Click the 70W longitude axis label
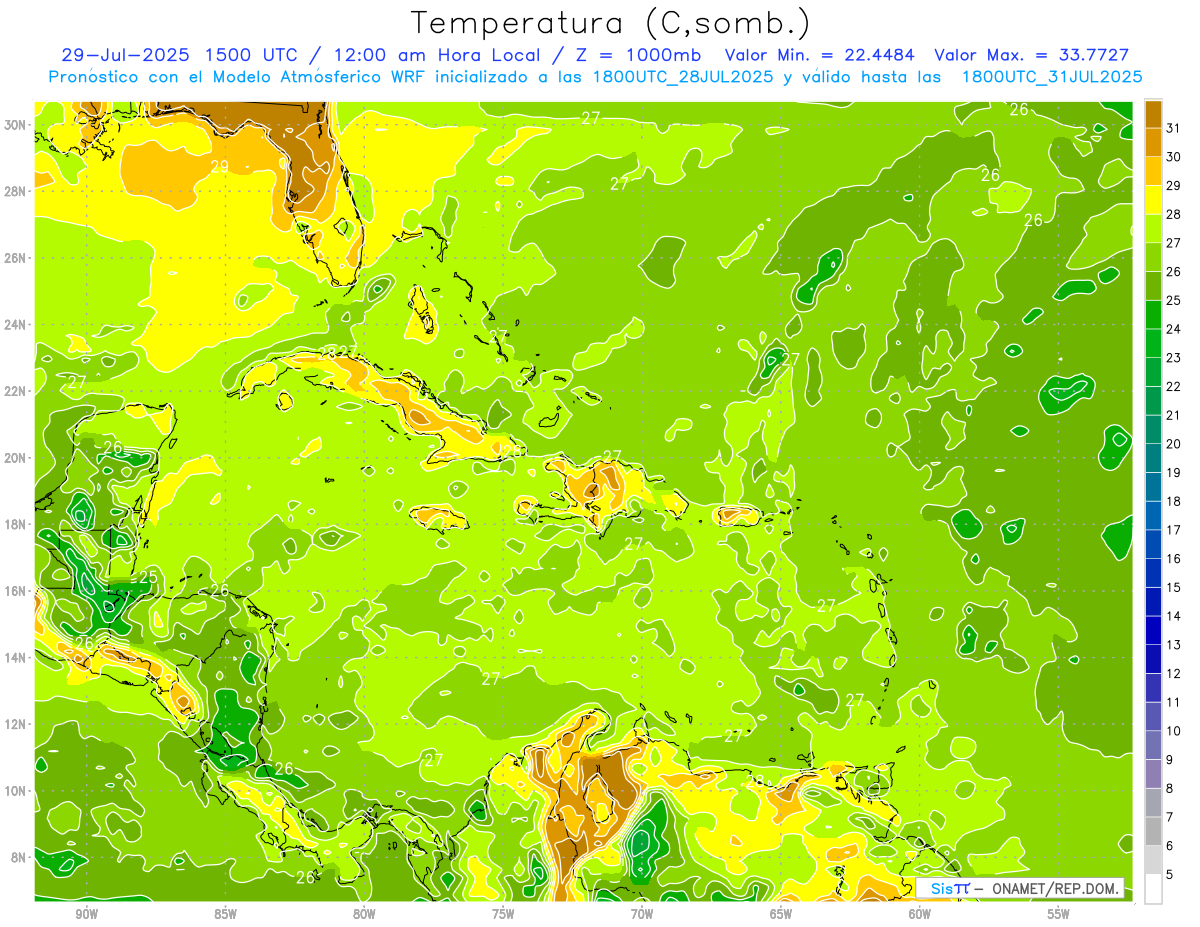 643,914
